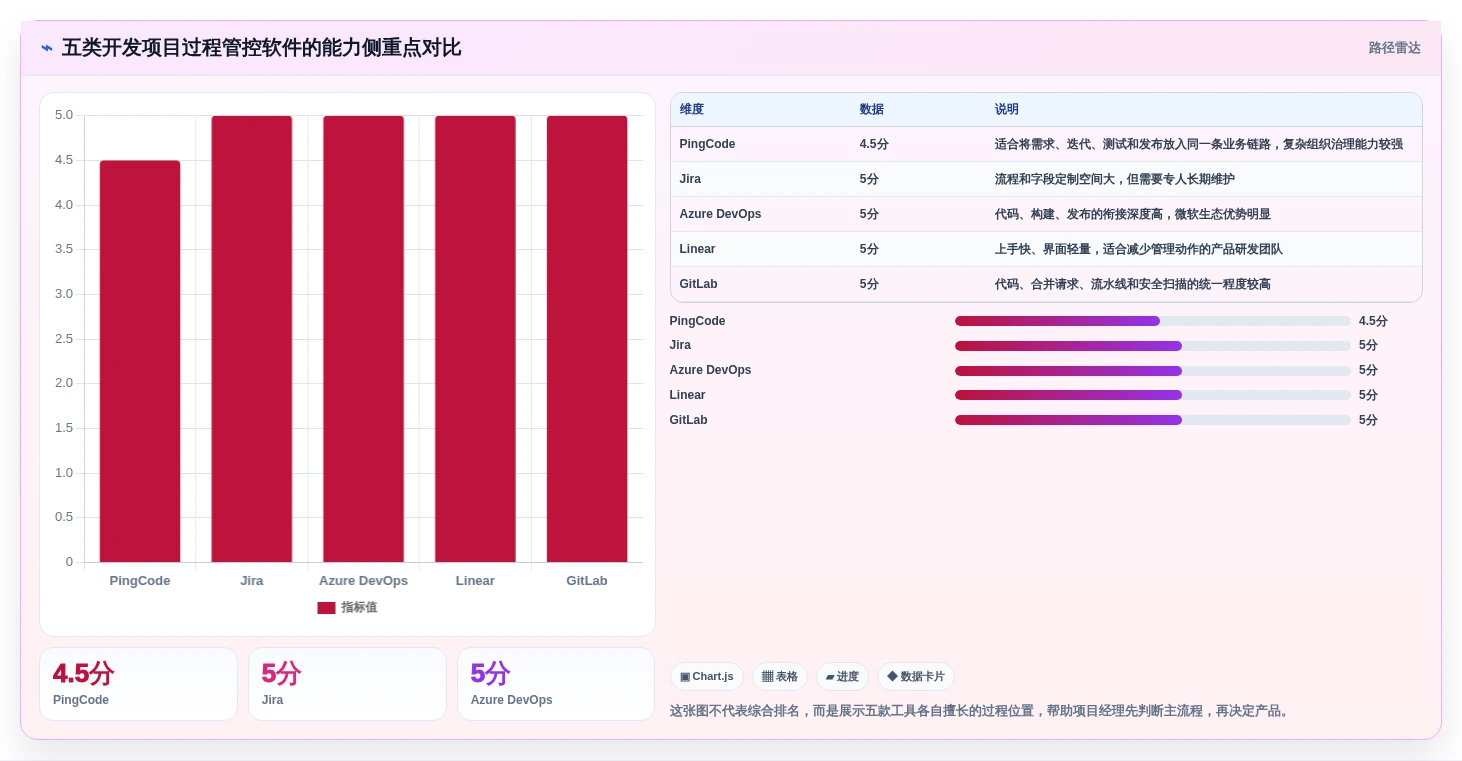Click the Linear progress bar
Screen dimensions: 1462x761
point(1152,395)
